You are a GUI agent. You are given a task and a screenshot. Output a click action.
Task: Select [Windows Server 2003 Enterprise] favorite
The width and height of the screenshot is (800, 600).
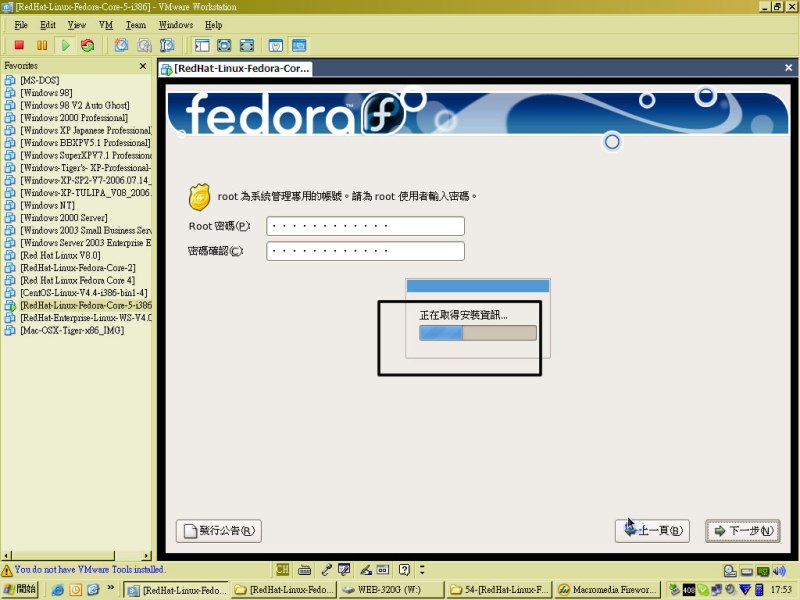click(79, 243)
